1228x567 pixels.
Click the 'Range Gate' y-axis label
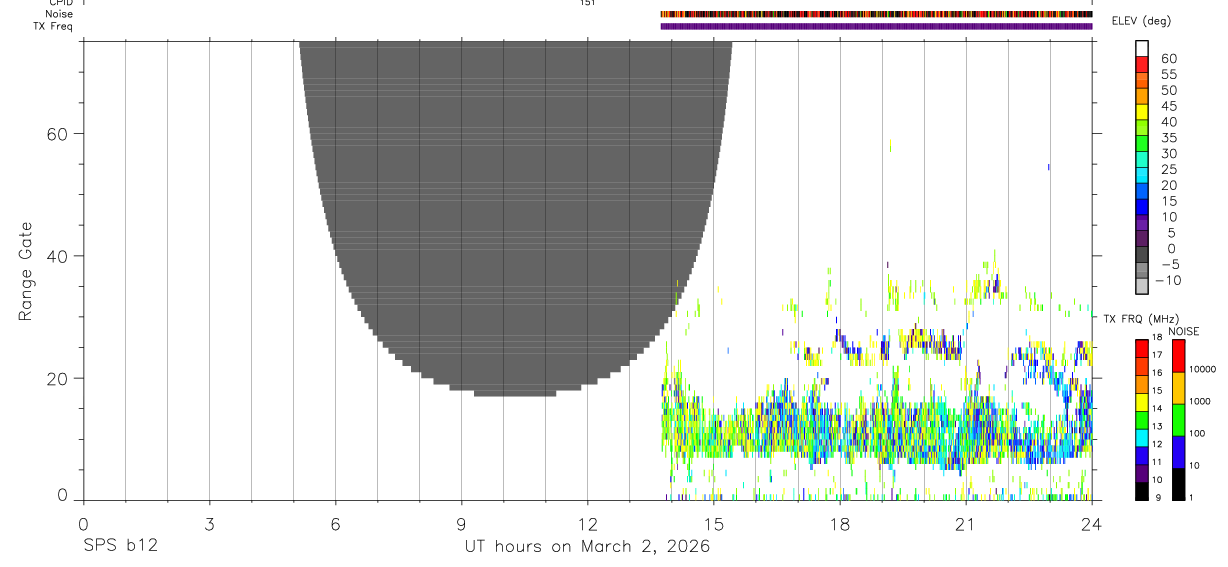click(26, 271)
